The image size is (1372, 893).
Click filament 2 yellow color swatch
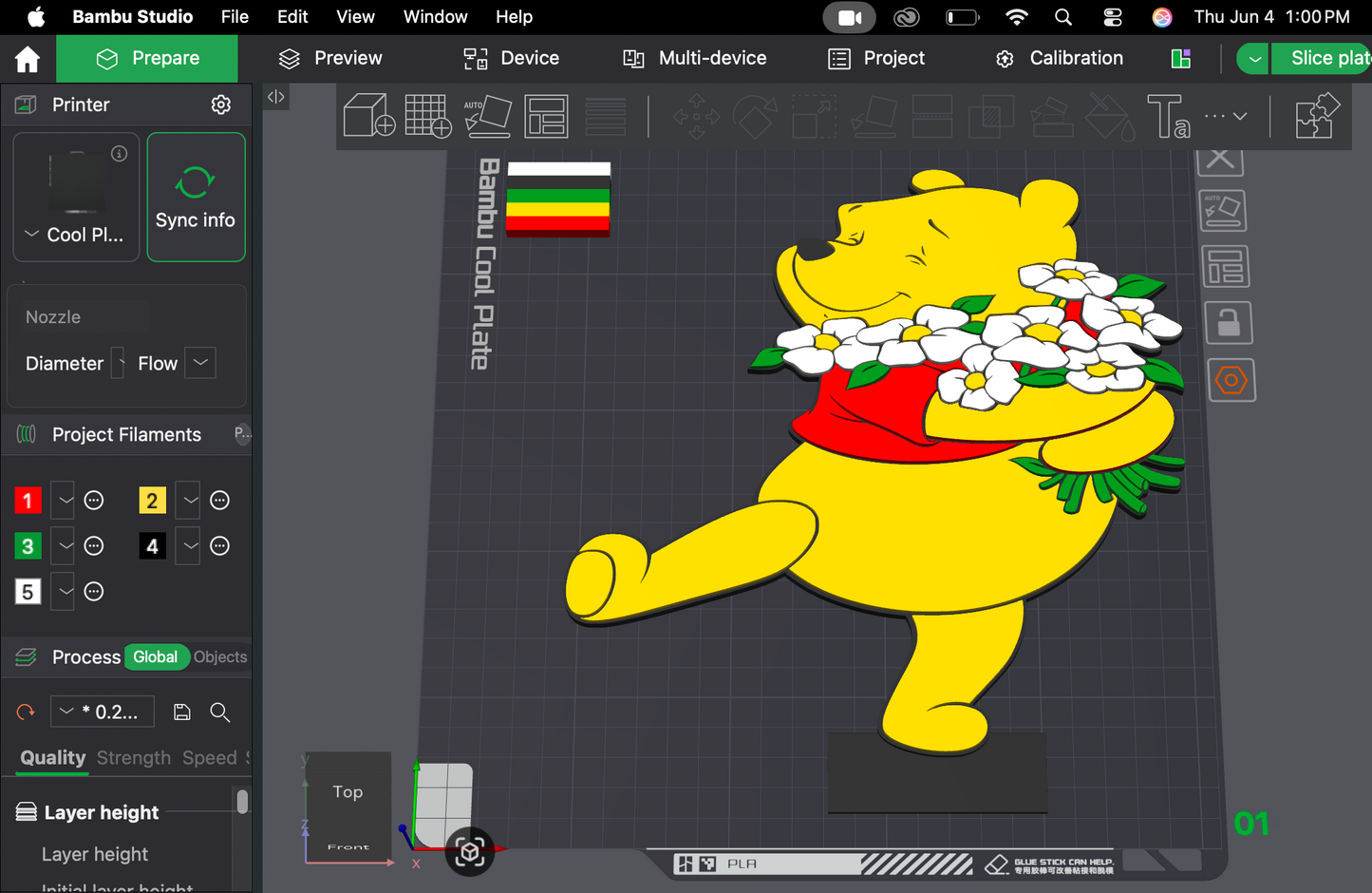152,501
